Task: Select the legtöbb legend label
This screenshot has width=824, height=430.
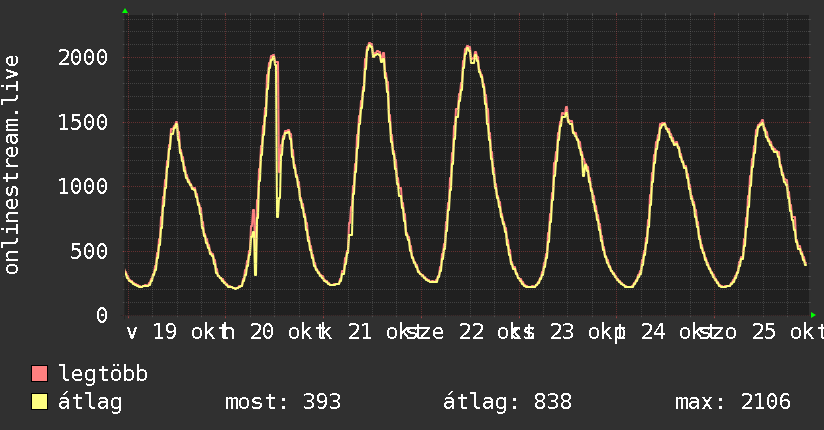Action: (x=103, y=373)
